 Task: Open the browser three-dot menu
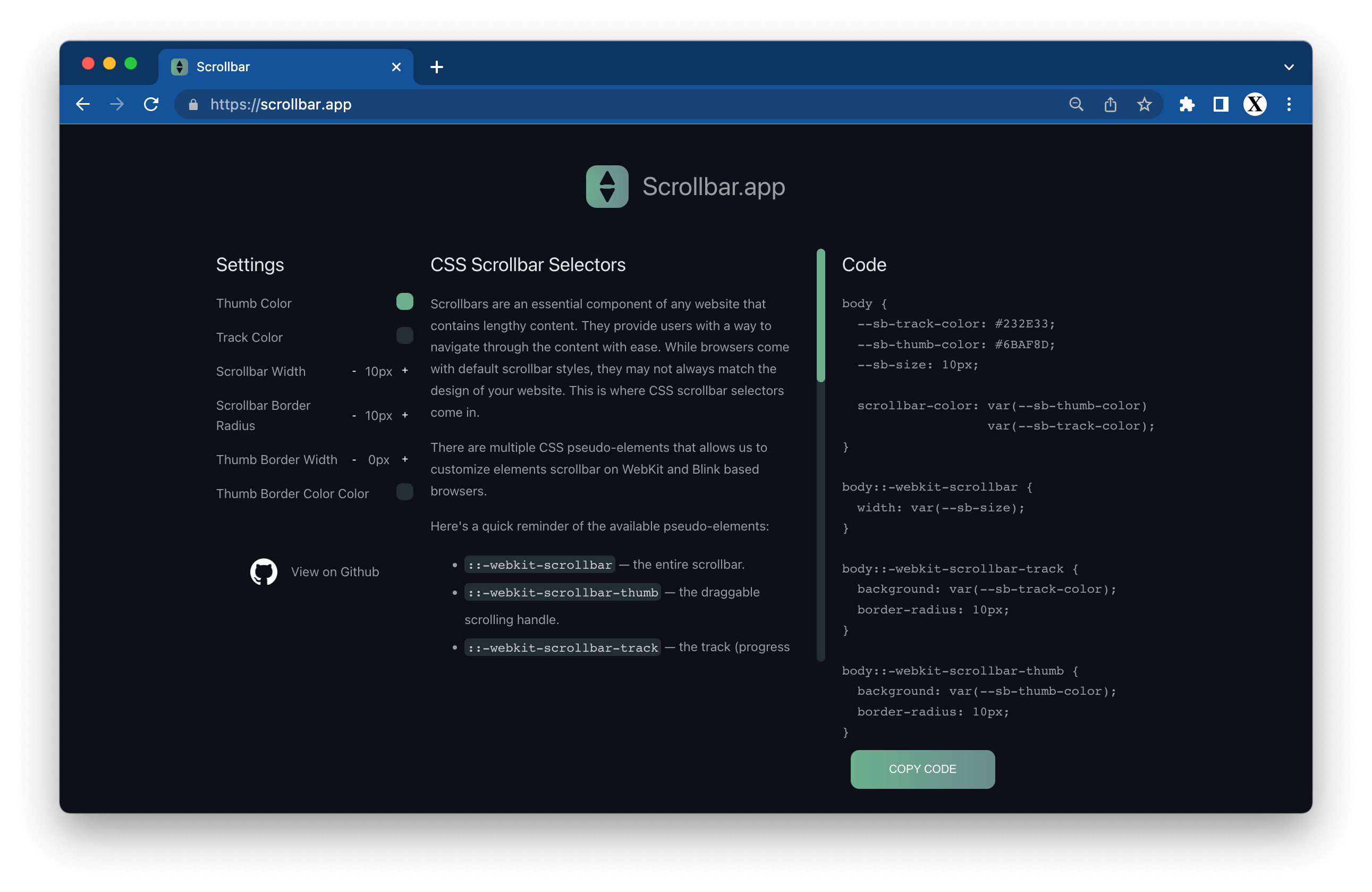[1289, 104]
